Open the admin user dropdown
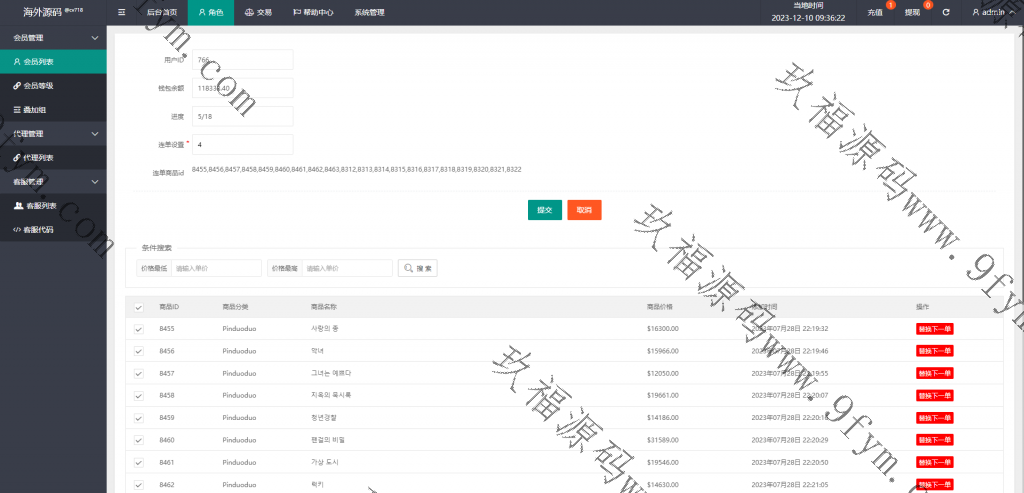 point(991,13)
